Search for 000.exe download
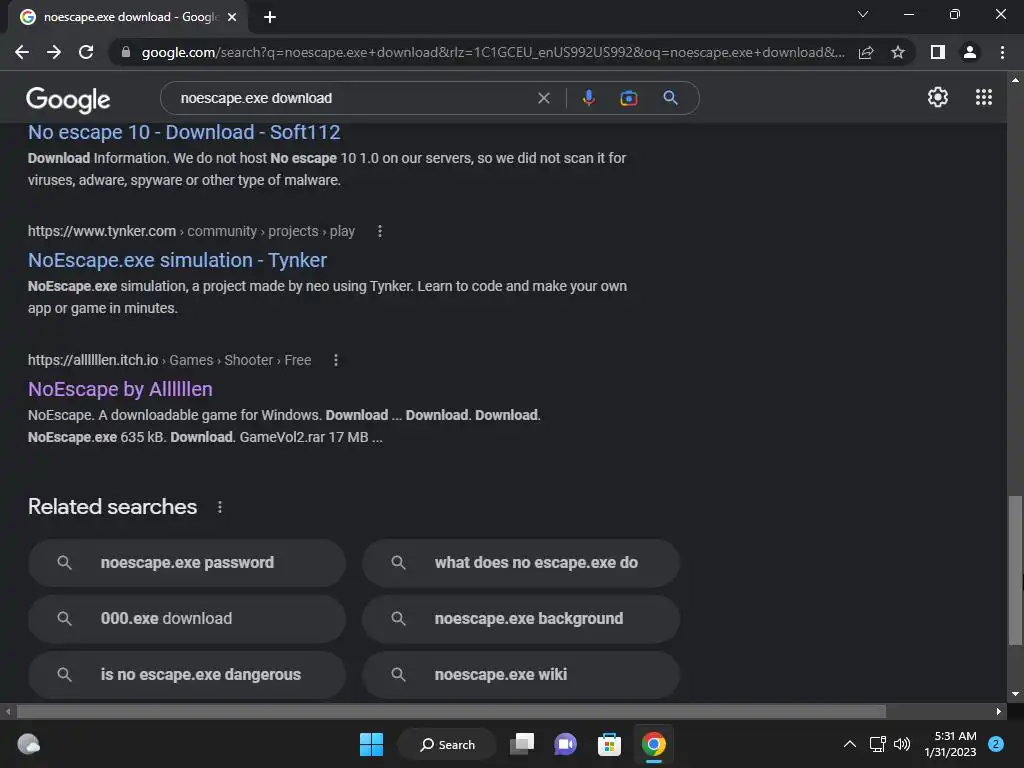The width and height of the screenshot is (1024, 768). [x=187, y=618]
